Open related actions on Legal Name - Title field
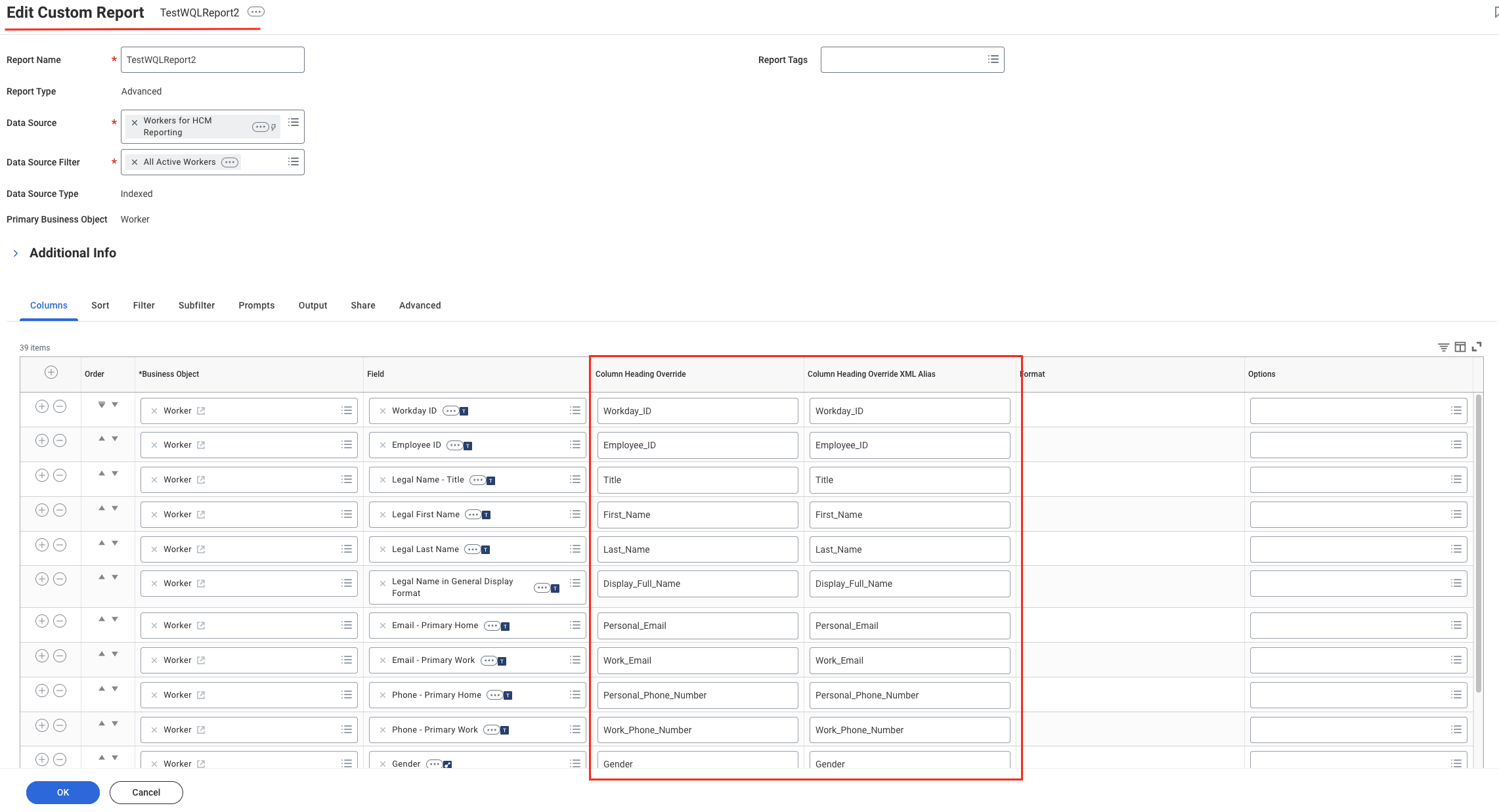 point(479,479)
